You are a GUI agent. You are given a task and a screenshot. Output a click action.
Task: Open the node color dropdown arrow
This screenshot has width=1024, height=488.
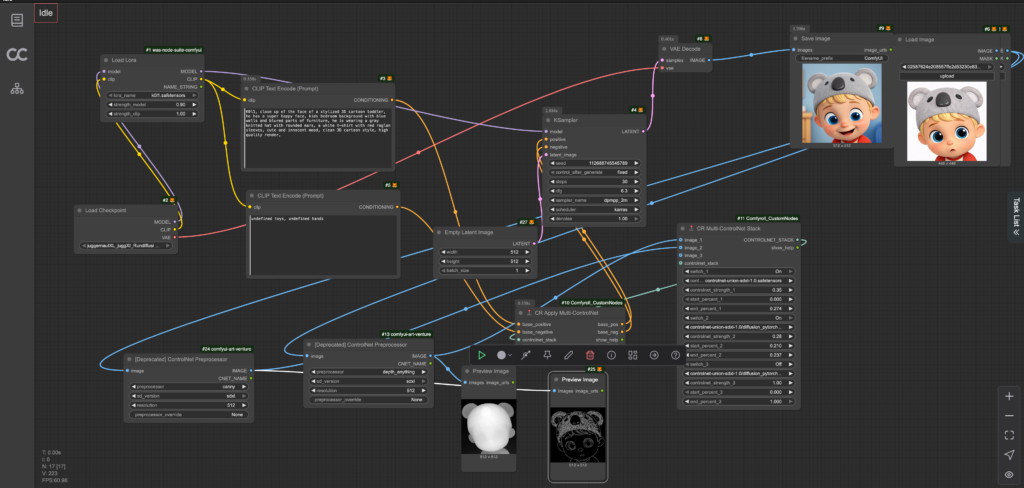pyautogui.click(x=513, y=355)
